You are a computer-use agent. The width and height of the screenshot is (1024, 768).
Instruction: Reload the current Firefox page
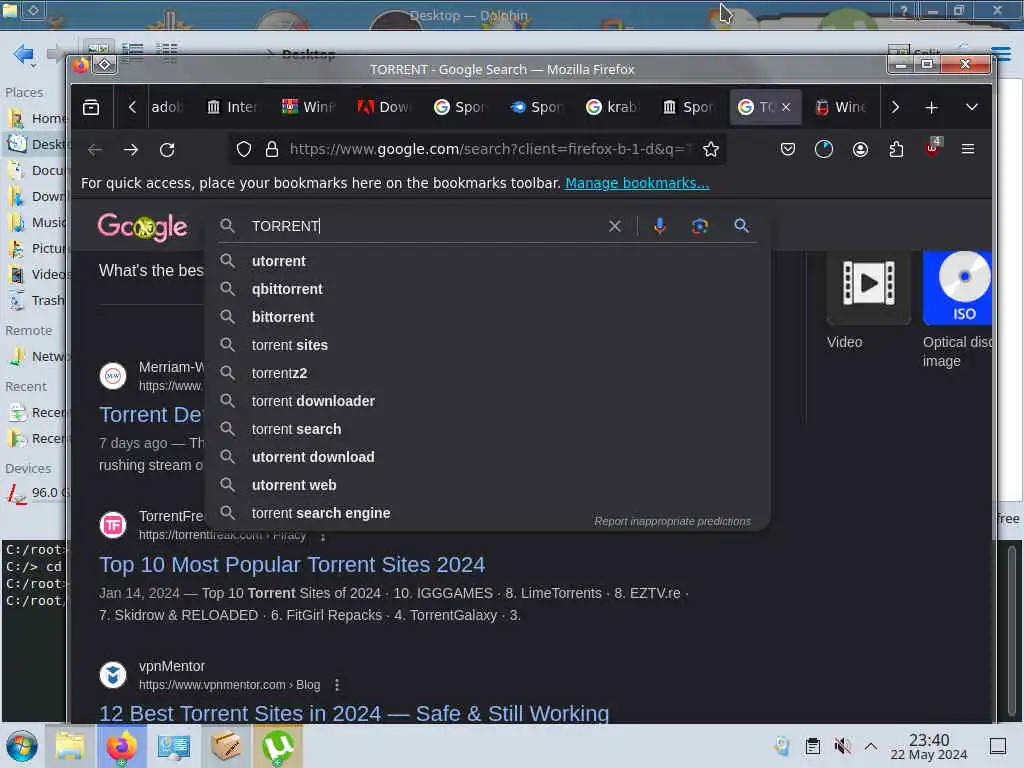click(x=167, y=150)
